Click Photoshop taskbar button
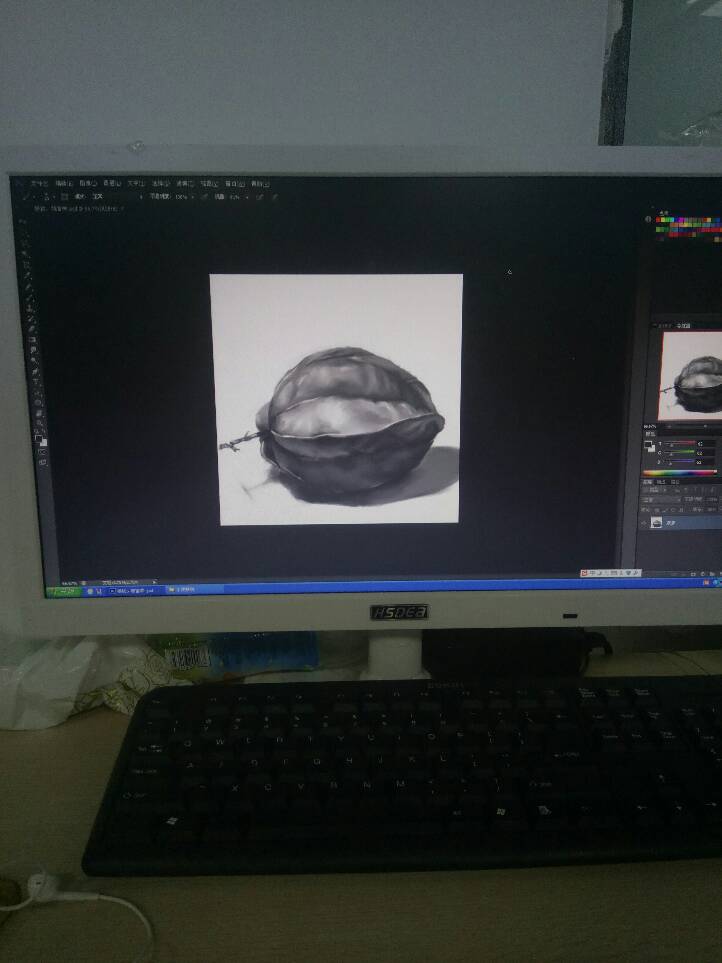 pos(134,590)
